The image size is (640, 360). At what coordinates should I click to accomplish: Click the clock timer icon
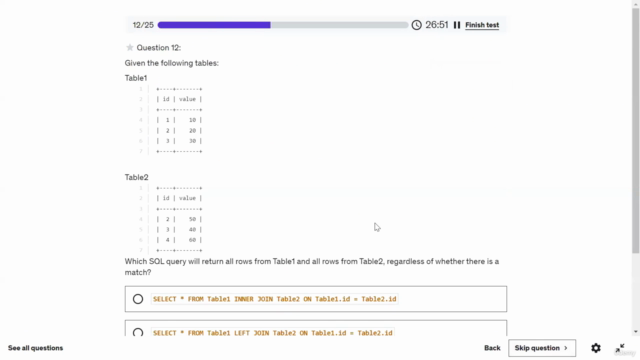click(x=416, y=25)
